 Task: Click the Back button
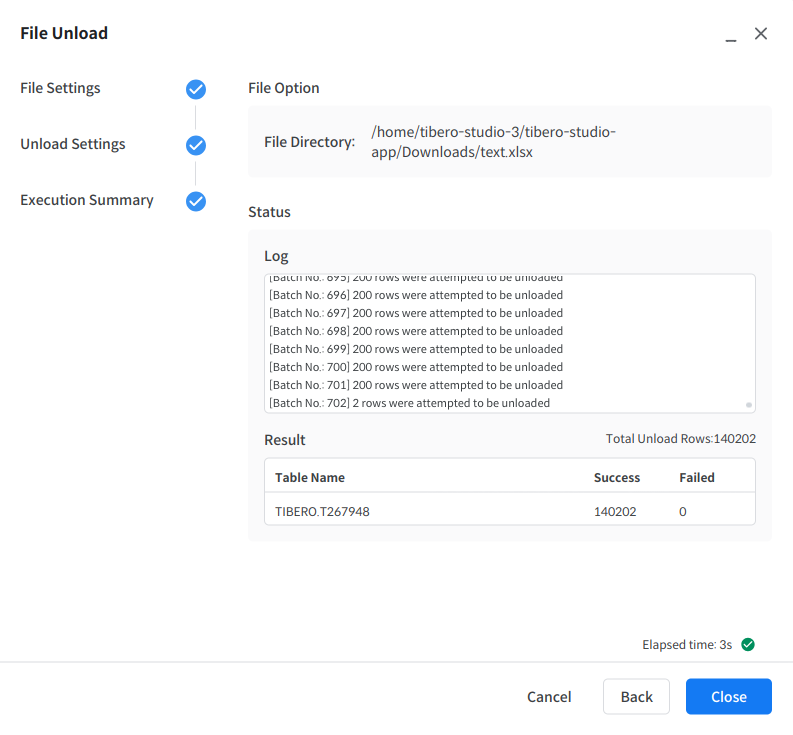[x=636, y=697]
